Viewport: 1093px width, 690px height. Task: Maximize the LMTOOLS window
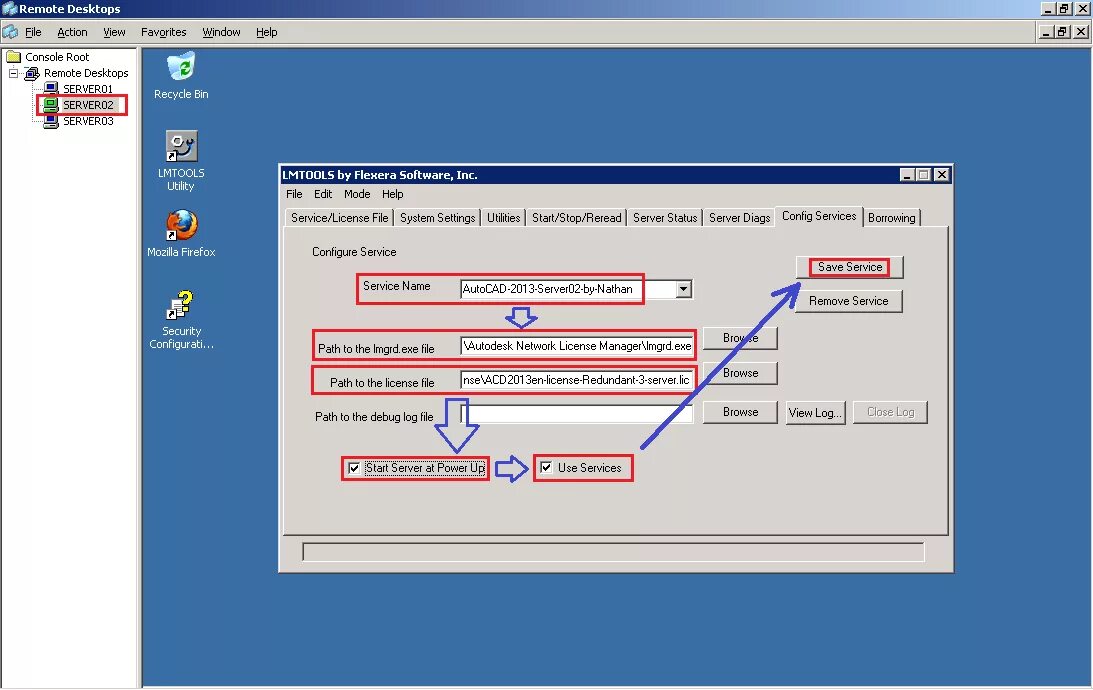point(924,175)
